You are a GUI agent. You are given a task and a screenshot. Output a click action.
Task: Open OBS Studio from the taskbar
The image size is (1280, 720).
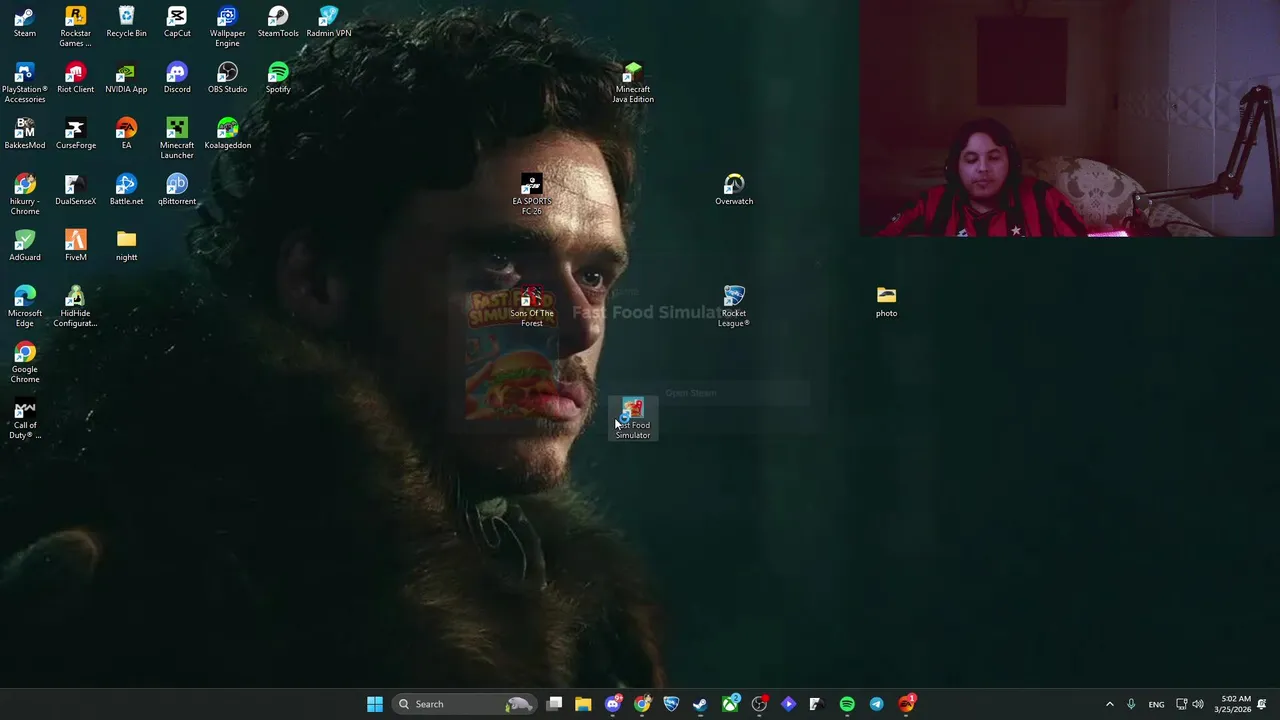point(759,704)
